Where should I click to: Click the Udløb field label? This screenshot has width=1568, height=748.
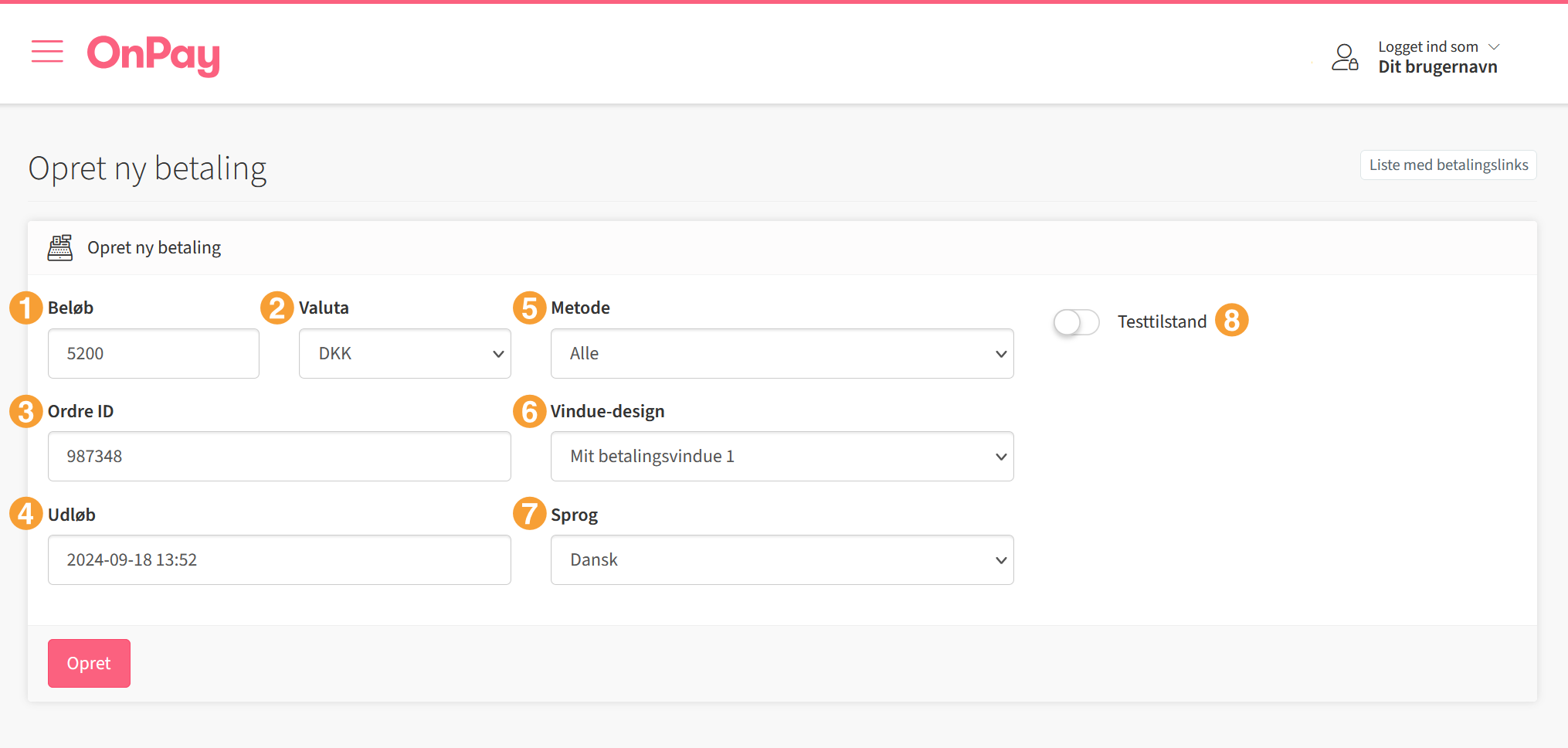pyautogui.click(x=72, y=515)
